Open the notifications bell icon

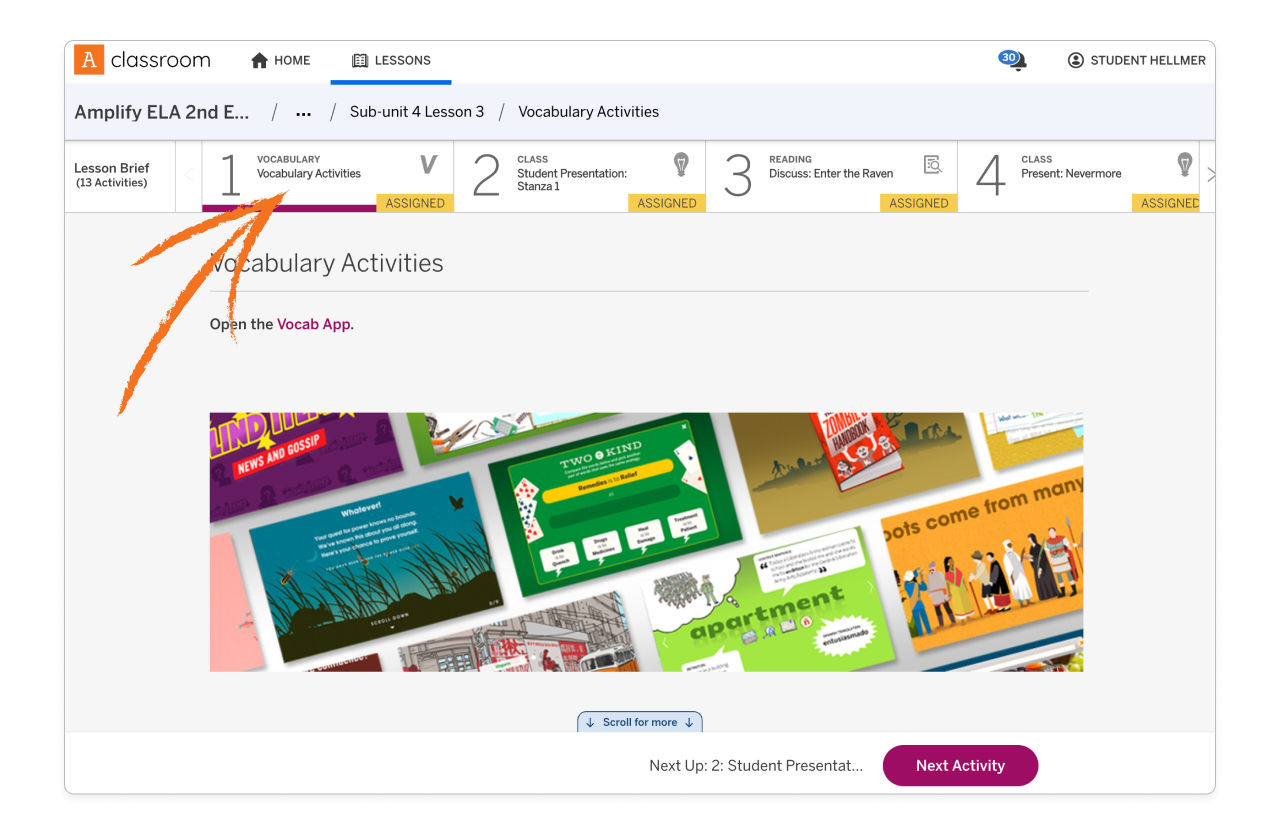tap(1013, 60)
